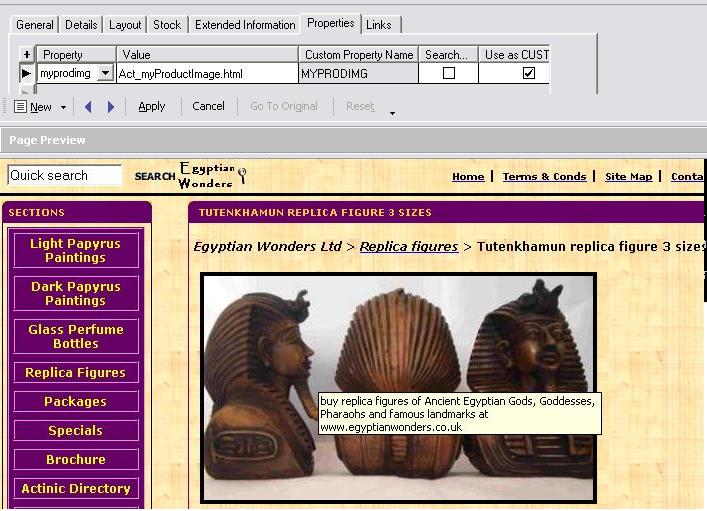This screenshot has width=707, height=511.
Task: Switch to the General tab
Action: 35,25
